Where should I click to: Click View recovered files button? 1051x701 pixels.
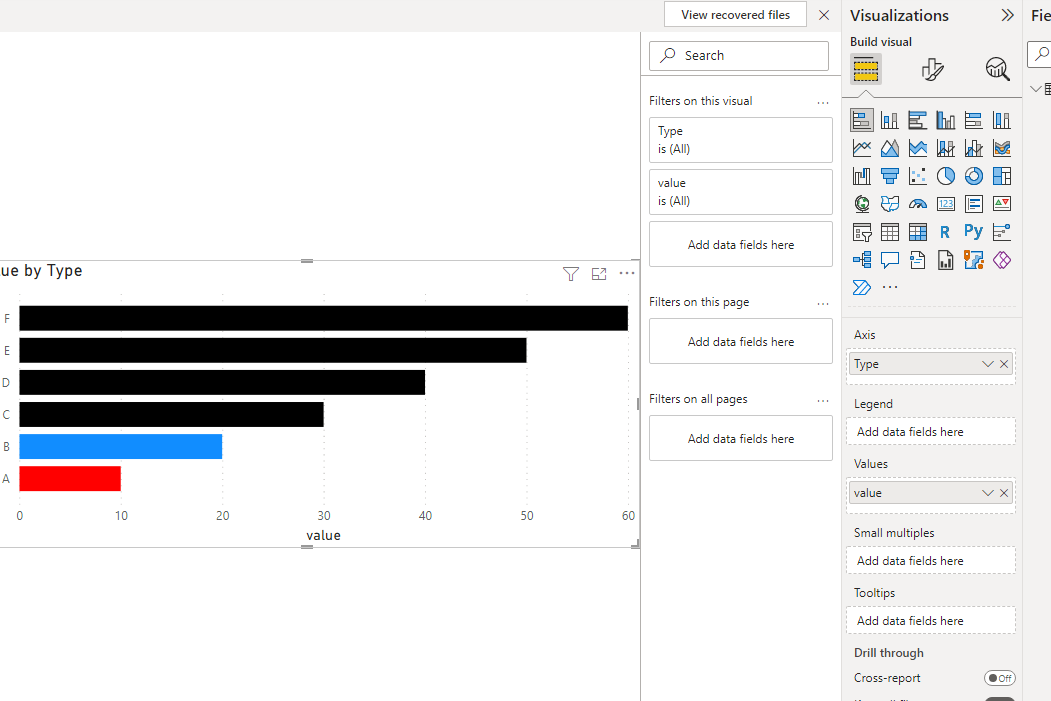pyautogui.click(x=735, y=15)
